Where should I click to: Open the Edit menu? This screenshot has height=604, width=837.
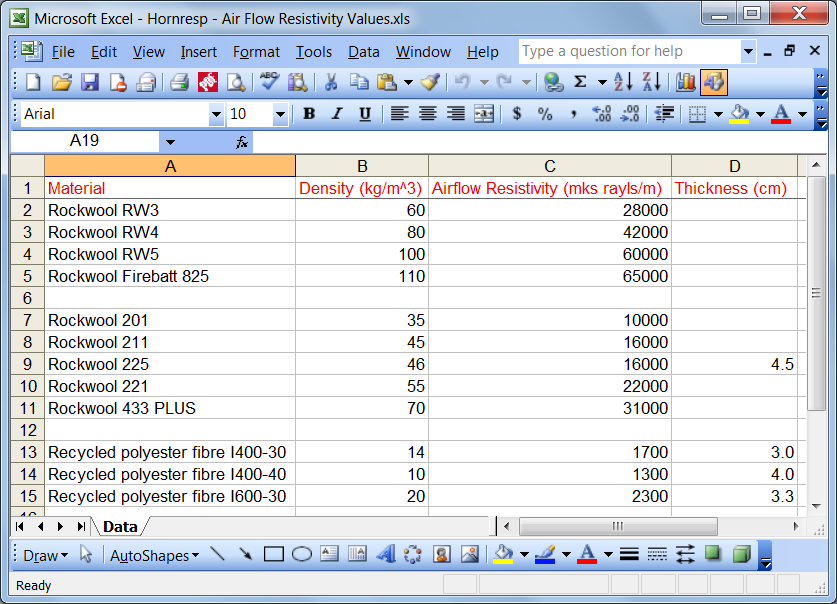(104, 52)
